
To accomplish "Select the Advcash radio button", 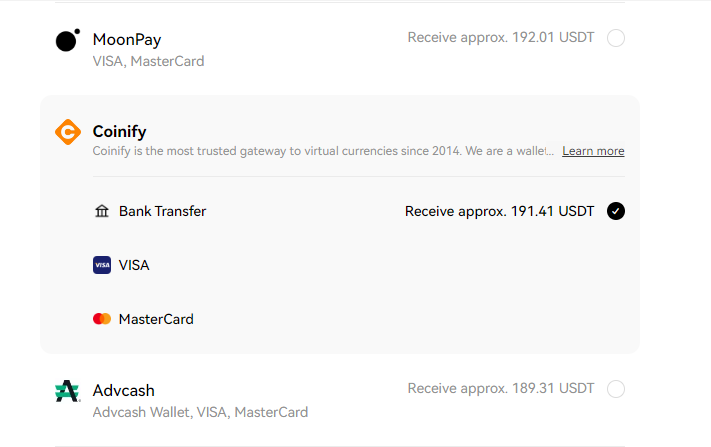I will [x=616, y=389].
